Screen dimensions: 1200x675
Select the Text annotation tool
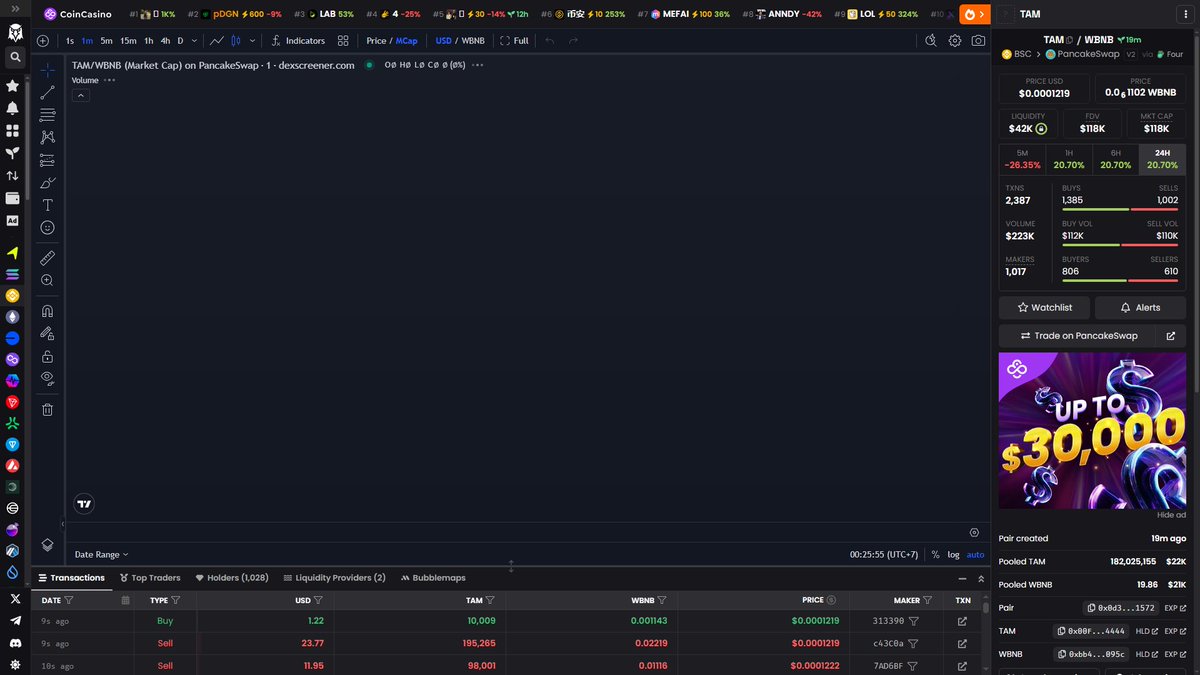click(x=47, y=205)
